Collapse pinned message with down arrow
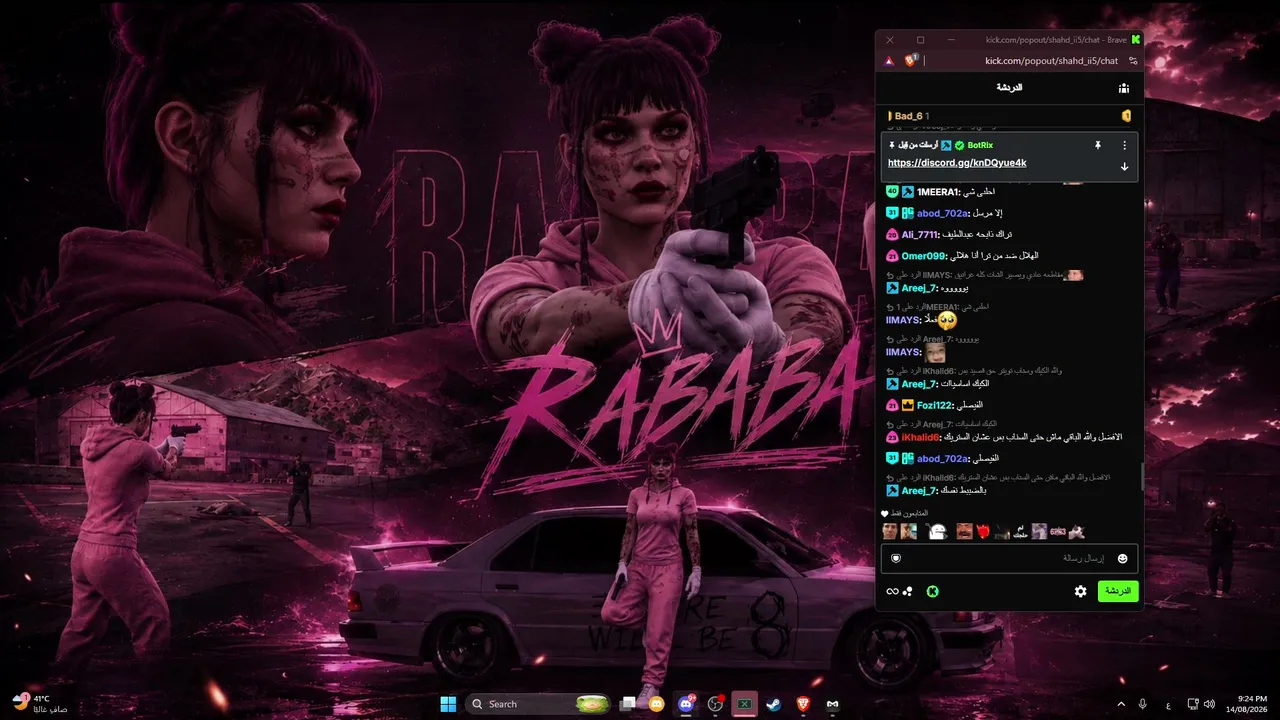Image resolution: width=1280 pixels, height=720 pixels. coord(1124,167)
